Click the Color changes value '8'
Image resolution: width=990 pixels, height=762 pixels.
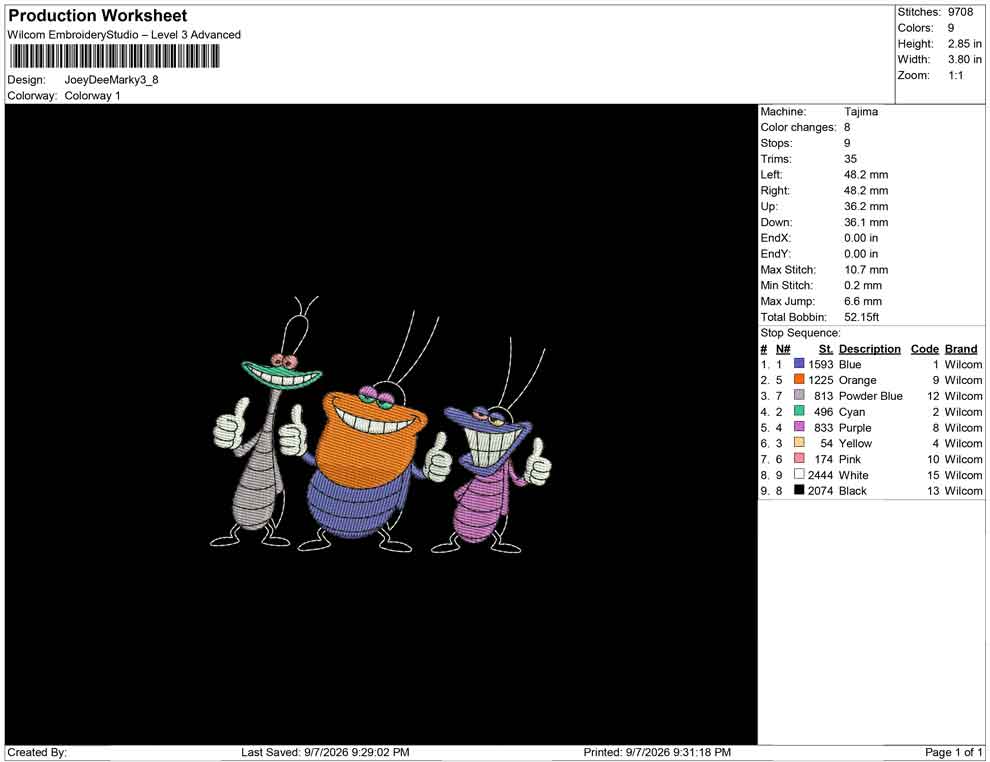coord(847,127)
